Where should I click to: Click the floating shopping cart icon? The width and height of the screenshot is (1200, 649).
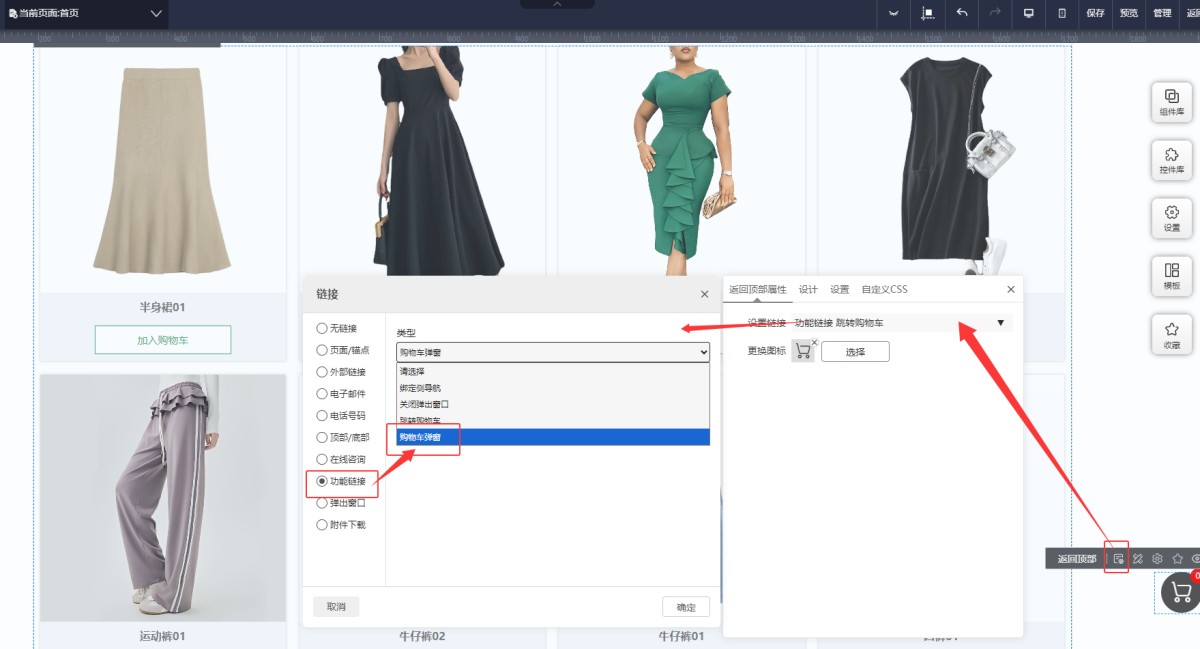[x=1181, y=592]
